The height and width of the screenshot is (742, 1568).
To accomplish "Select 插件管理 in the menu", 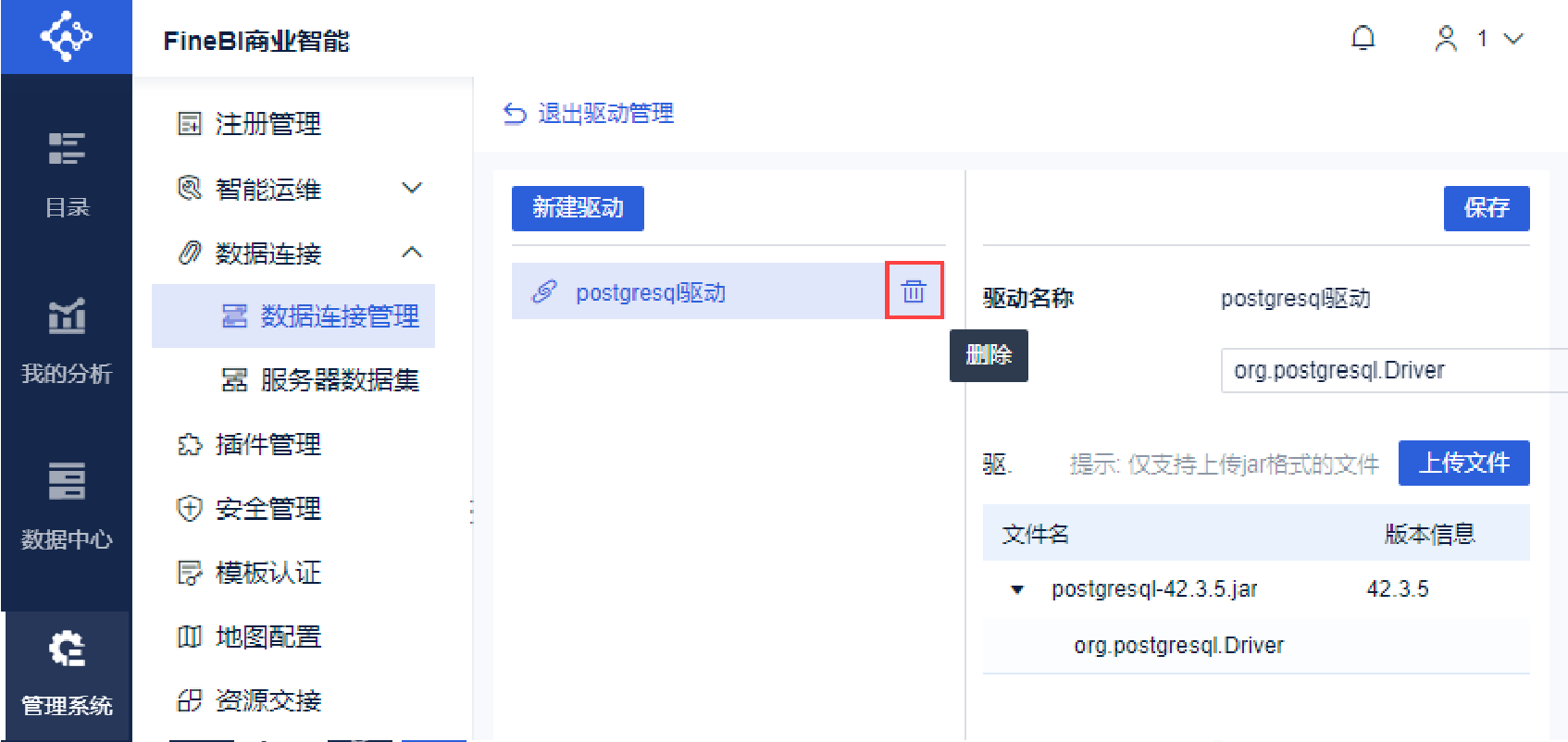I will pyautogui.click(x=249, y=444).
